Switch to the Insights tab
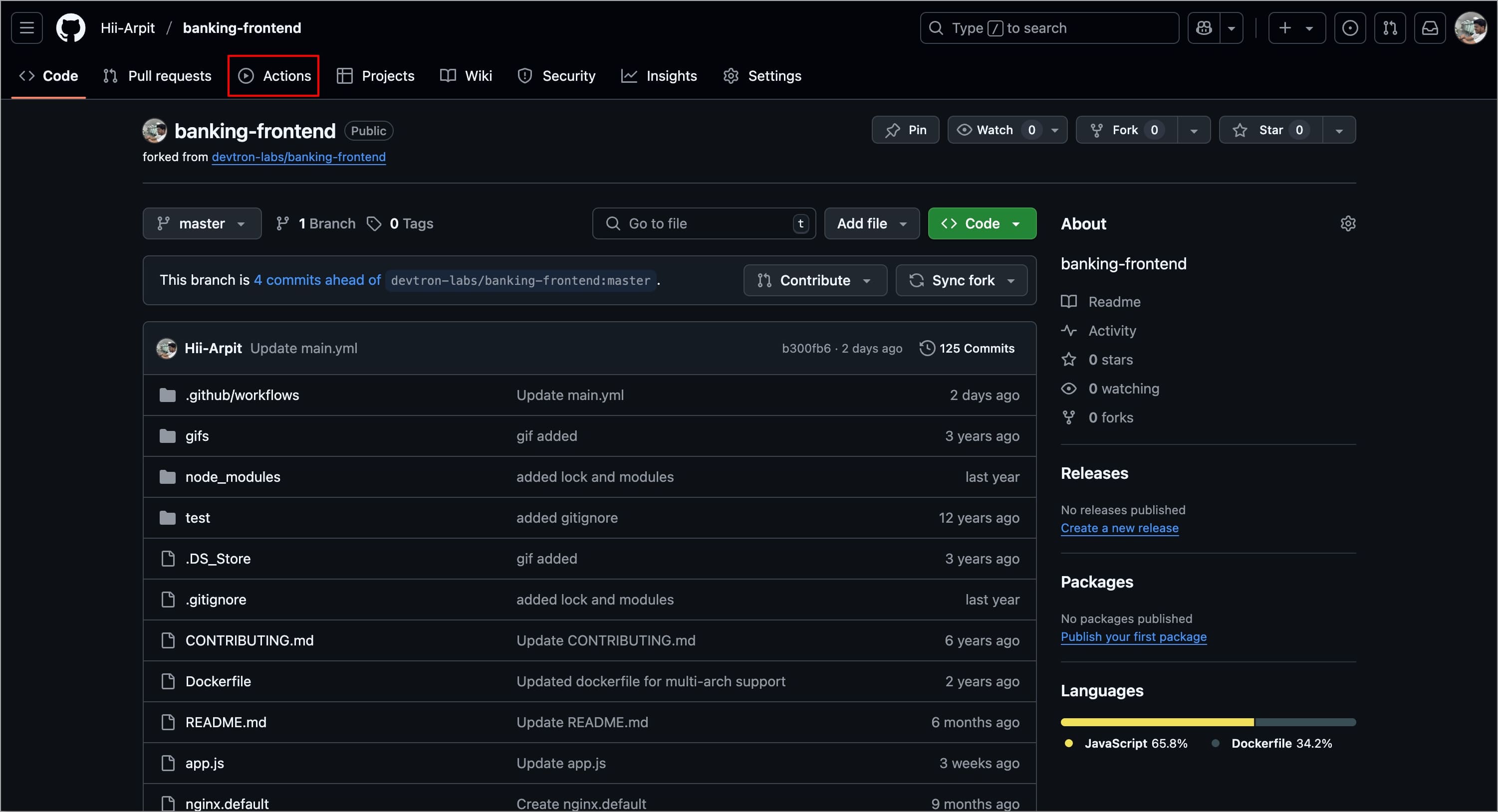Screen dimensions: 1498x812 (659, 76)
